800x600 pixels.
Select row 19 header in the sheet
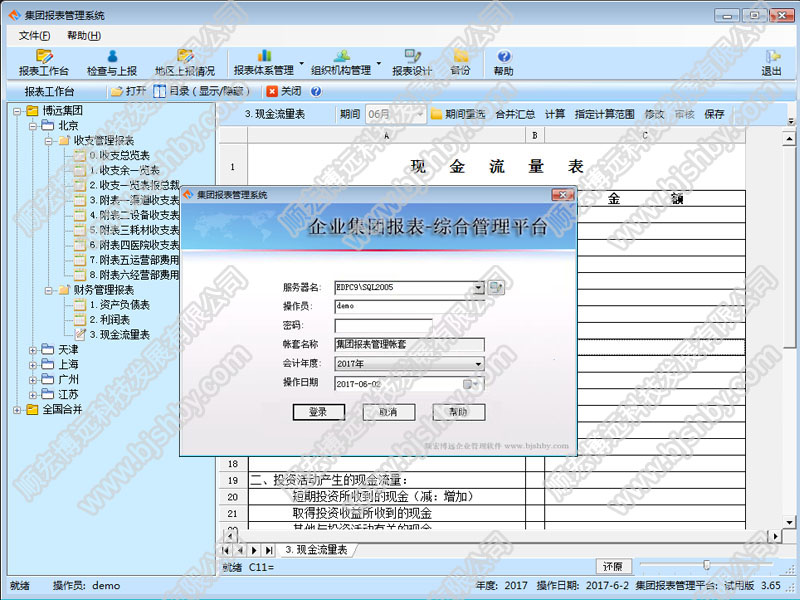(x=233, y=480)
